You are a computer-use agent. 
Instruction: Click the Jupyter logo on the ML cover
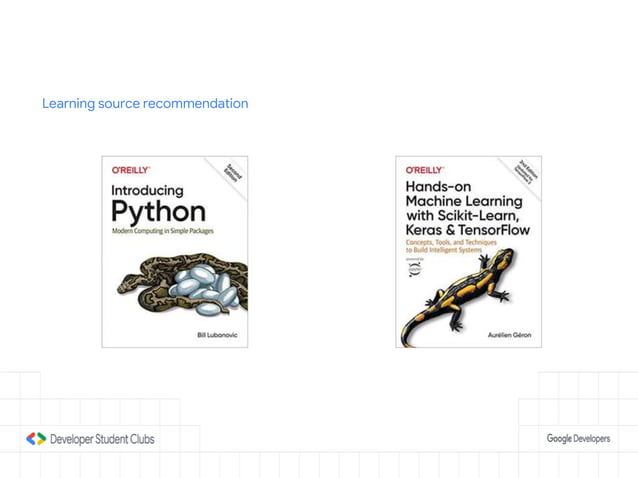pyautogui.click(x=415, y=269)
